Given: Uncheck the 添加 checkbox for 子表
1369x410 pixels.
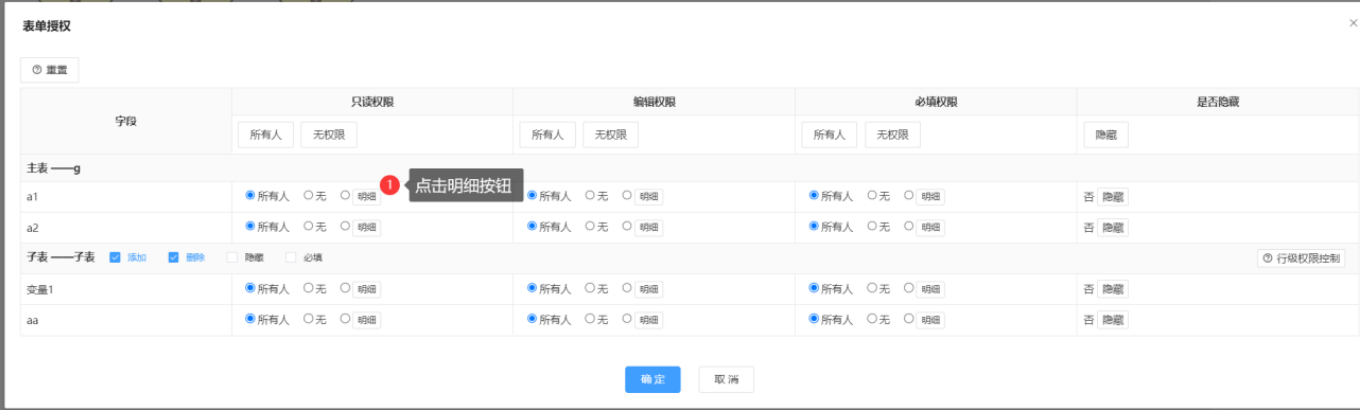Looking at the screenshot, I should click(x=115, y=258).
